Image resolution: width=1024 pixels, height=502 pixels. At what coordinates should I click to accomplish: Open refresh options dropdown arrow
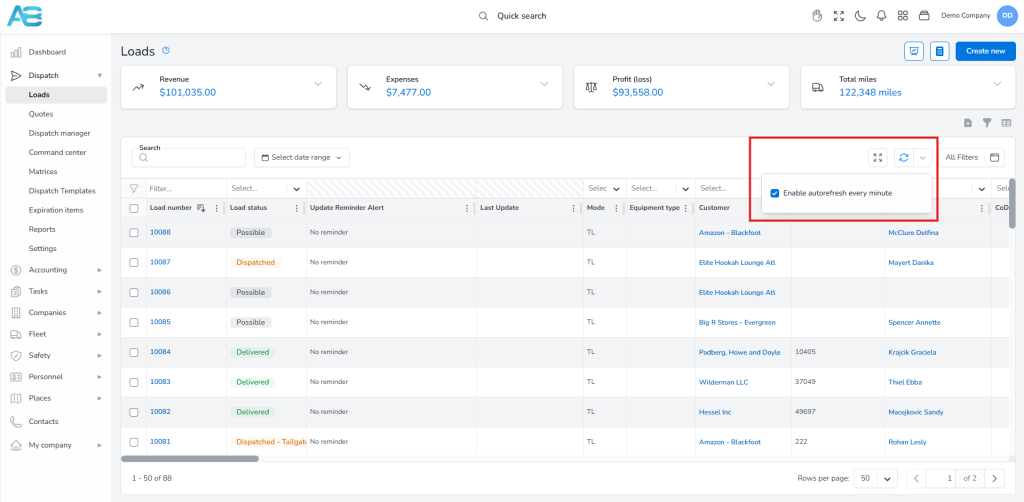(x=923, y=157)
